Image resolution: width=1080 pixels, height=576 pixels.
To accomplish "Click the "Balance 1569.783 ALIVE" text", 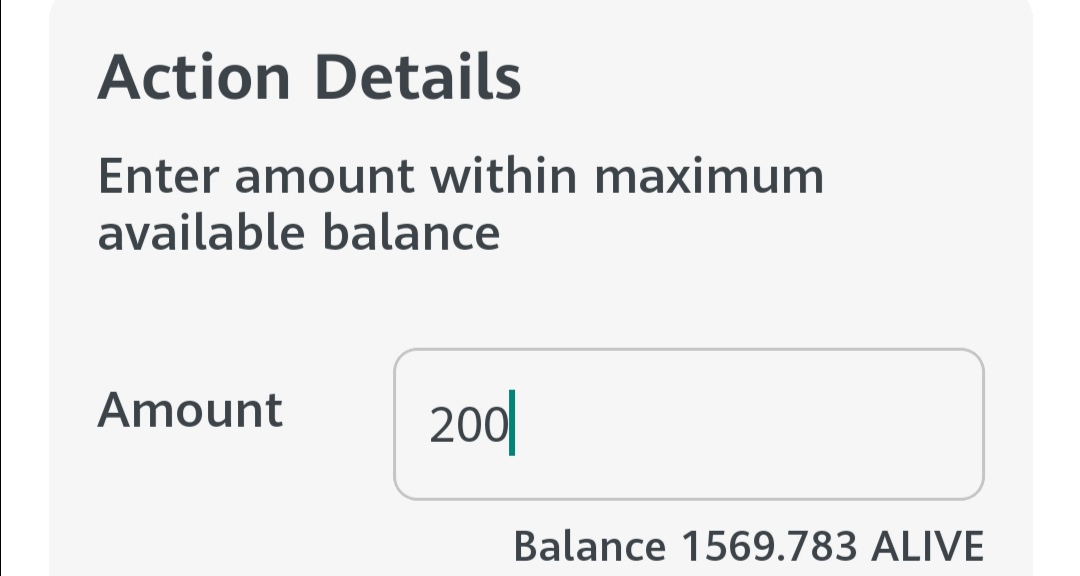I will (748, 546).
